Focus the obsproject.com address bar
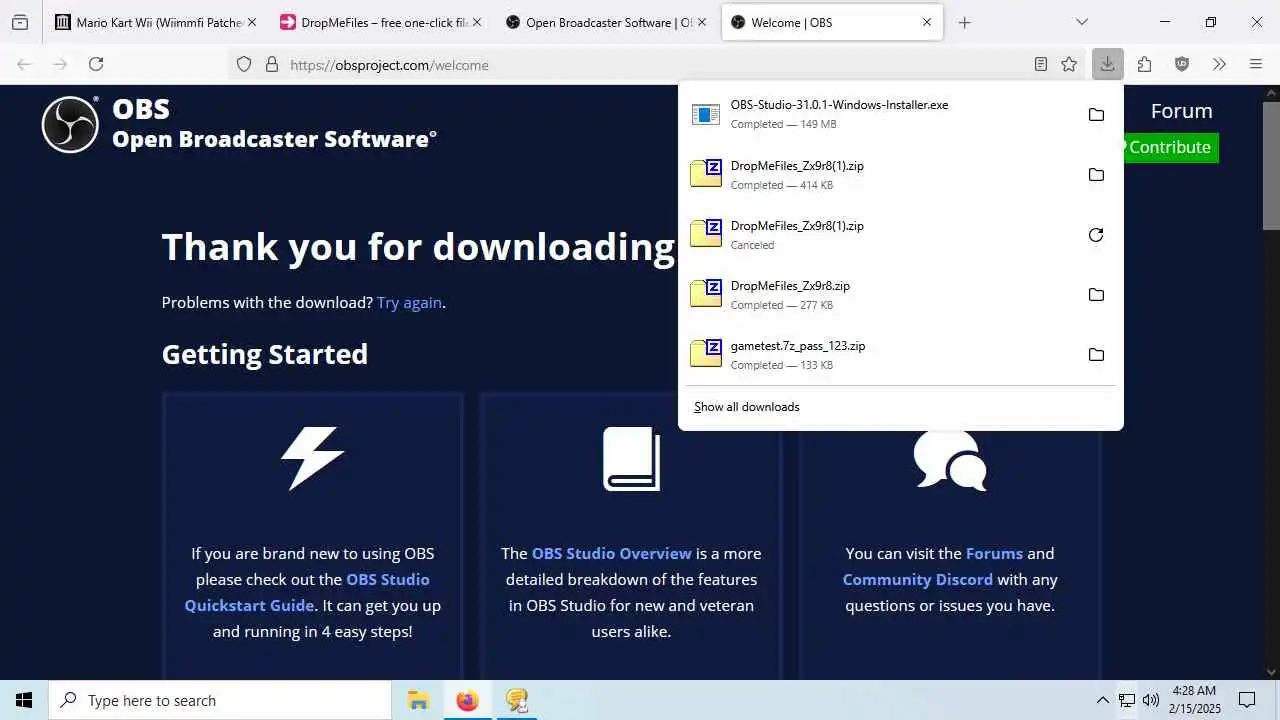Viewport: 1280px width, 720px height. (x=655, y=64)
